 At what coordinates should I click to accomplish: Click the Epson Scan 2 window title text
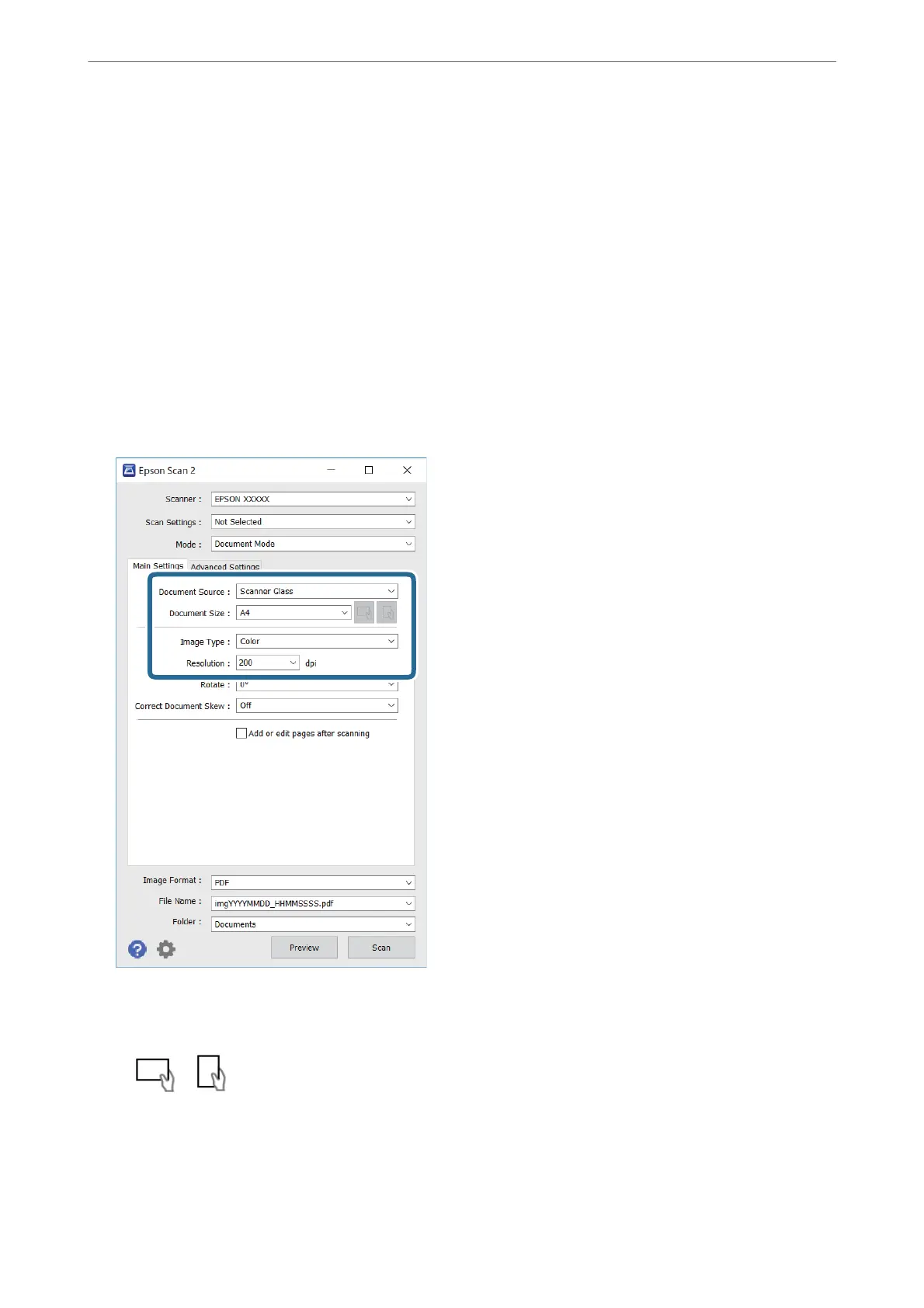coord(167,471)
